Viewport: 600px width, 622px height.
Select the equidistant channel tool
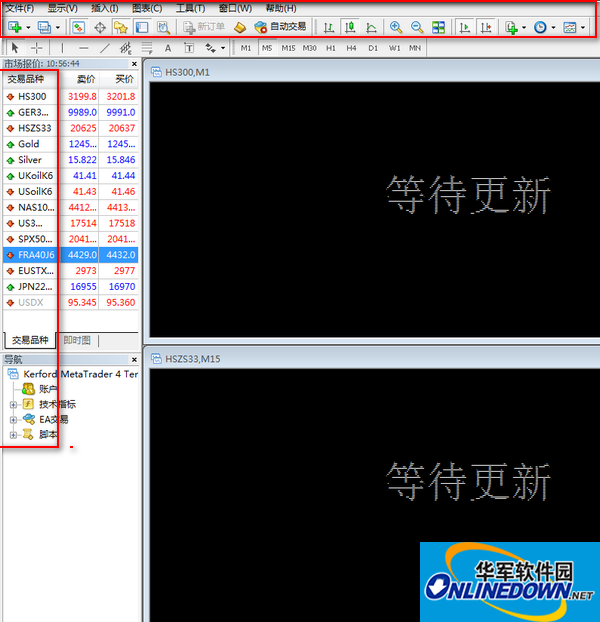tap(126, 48)
